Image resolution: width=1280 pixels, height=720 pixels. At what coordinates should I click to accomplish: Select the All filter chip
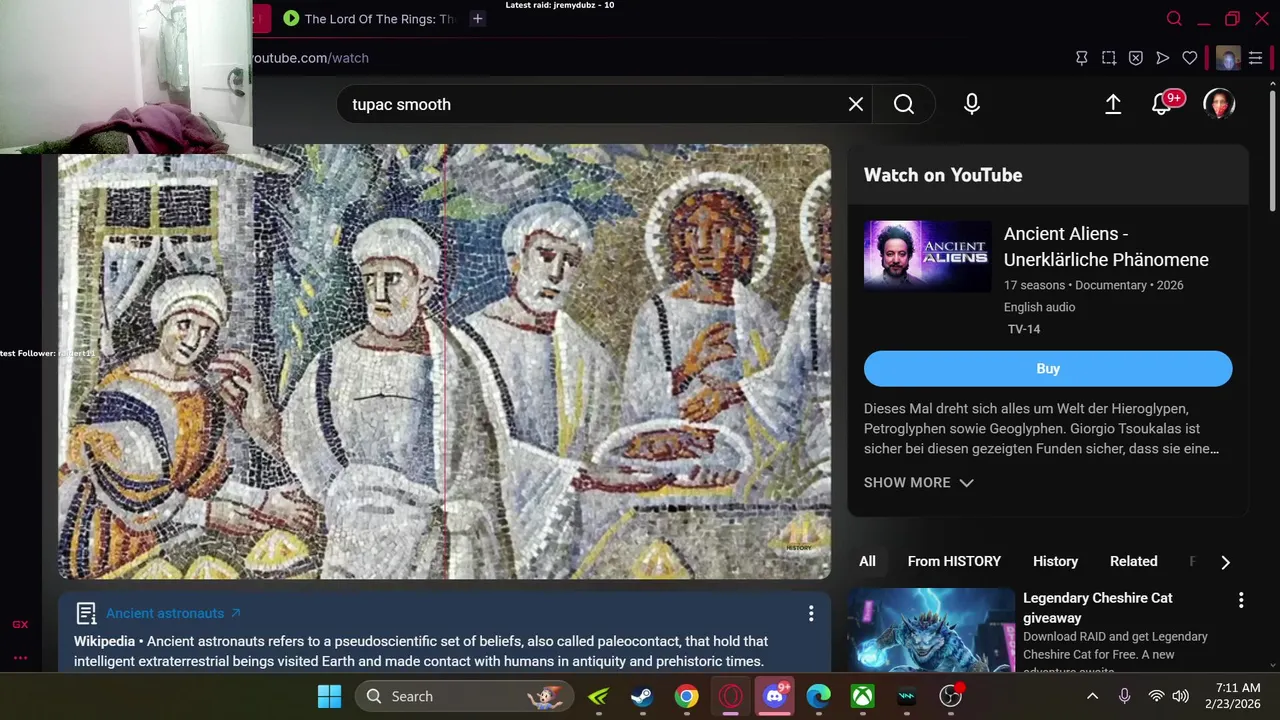coord(867,561)
